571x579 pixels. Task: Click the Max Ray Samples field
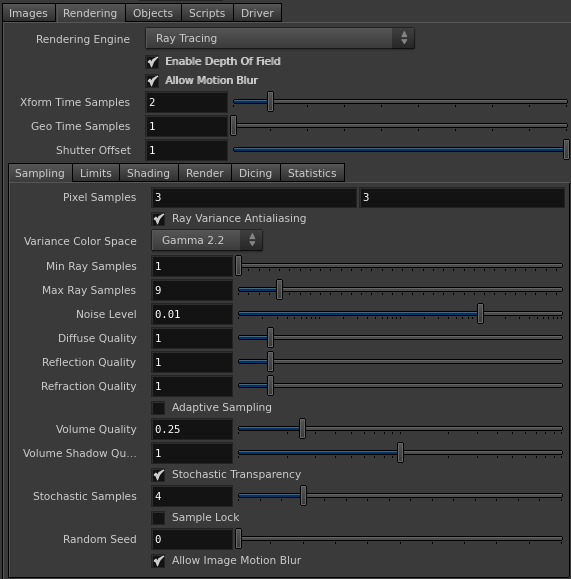pyautogui.click(x=192, y=290)
